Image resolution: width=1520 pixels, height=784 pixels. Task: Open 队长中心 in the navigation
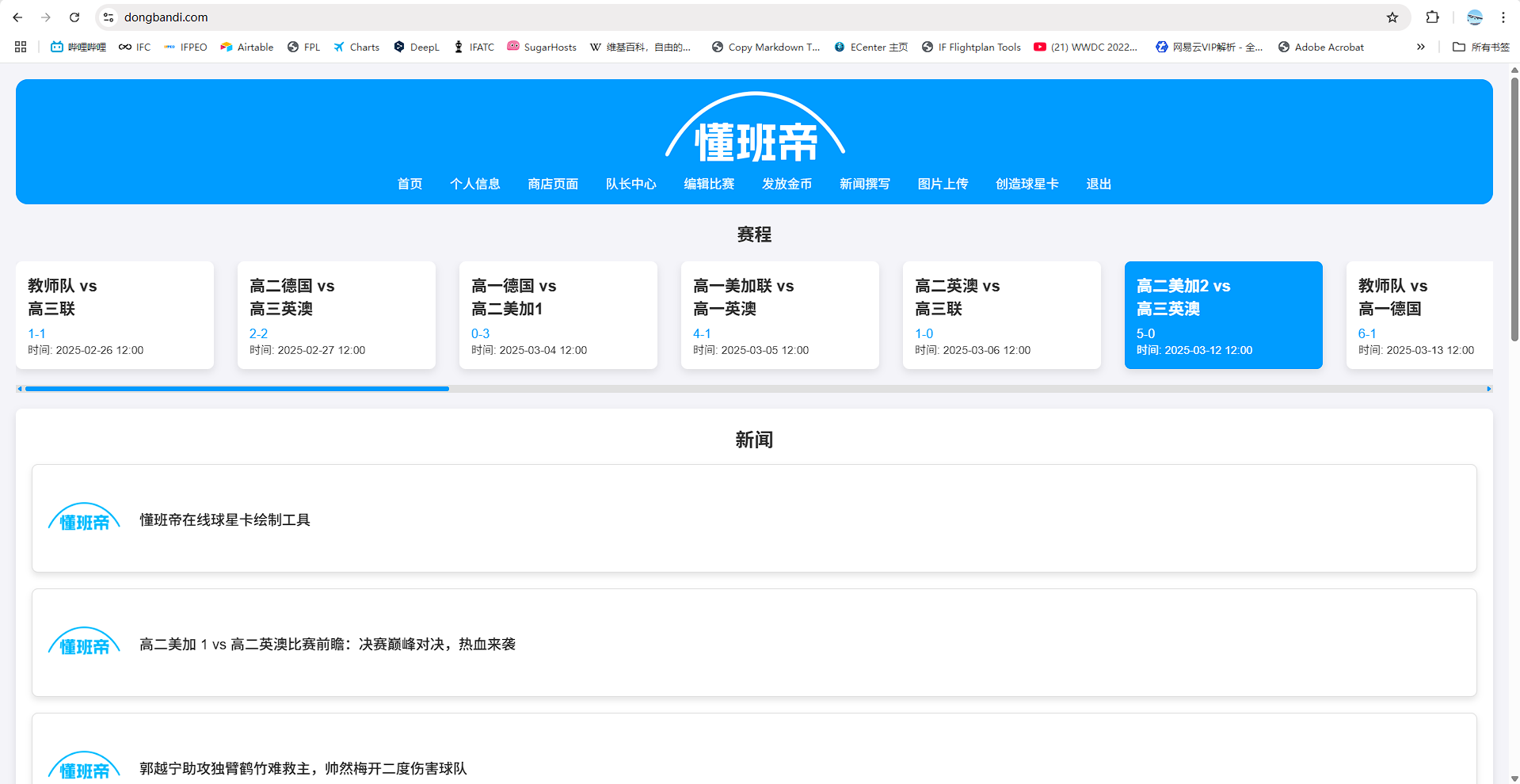click(631, 184)
